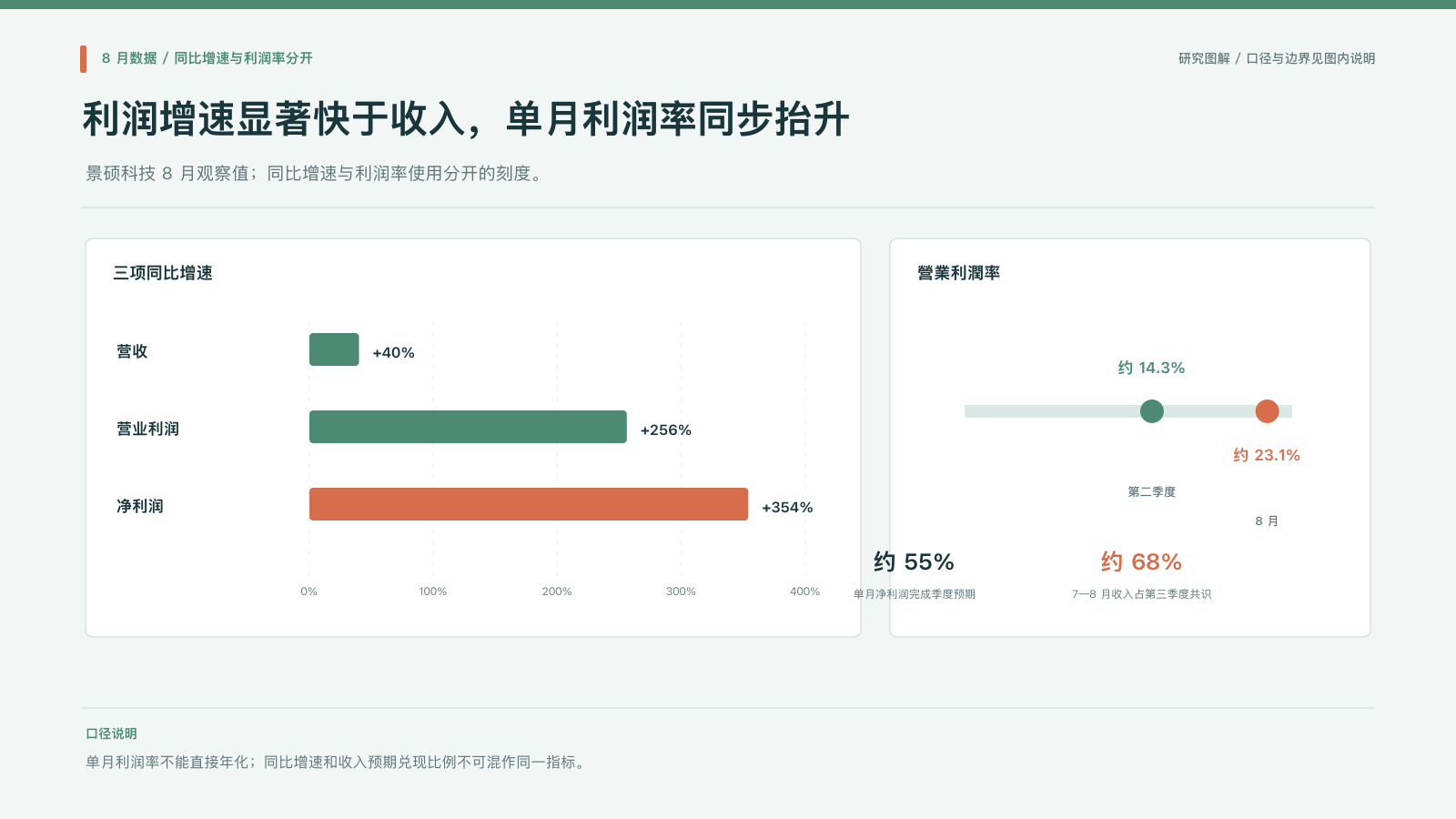Click the orange 8 月 dot on the track

pyautogui.click(x=1267, y=411)
